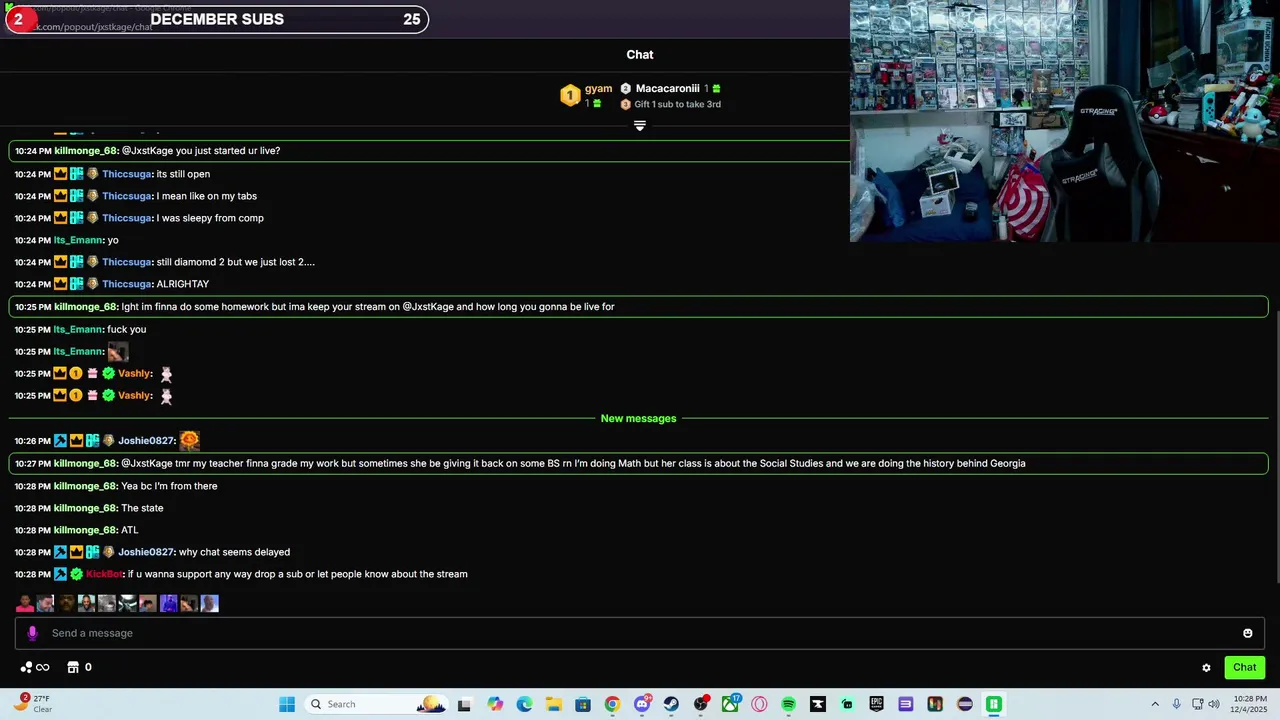Open the channel points infinity icon
The image size is (1280, 720).
tap(34, 667)
